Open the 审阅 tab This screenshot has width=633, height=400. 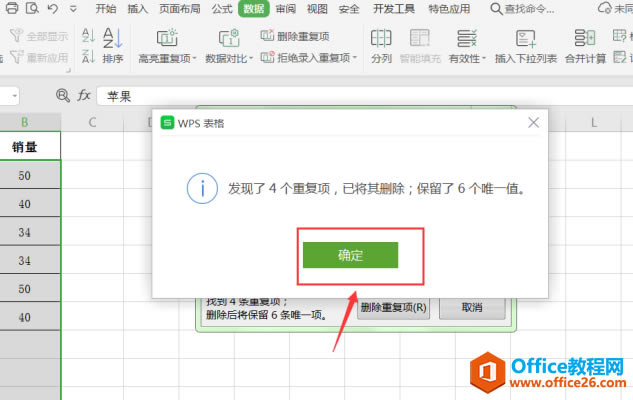(x=286, y=8)
